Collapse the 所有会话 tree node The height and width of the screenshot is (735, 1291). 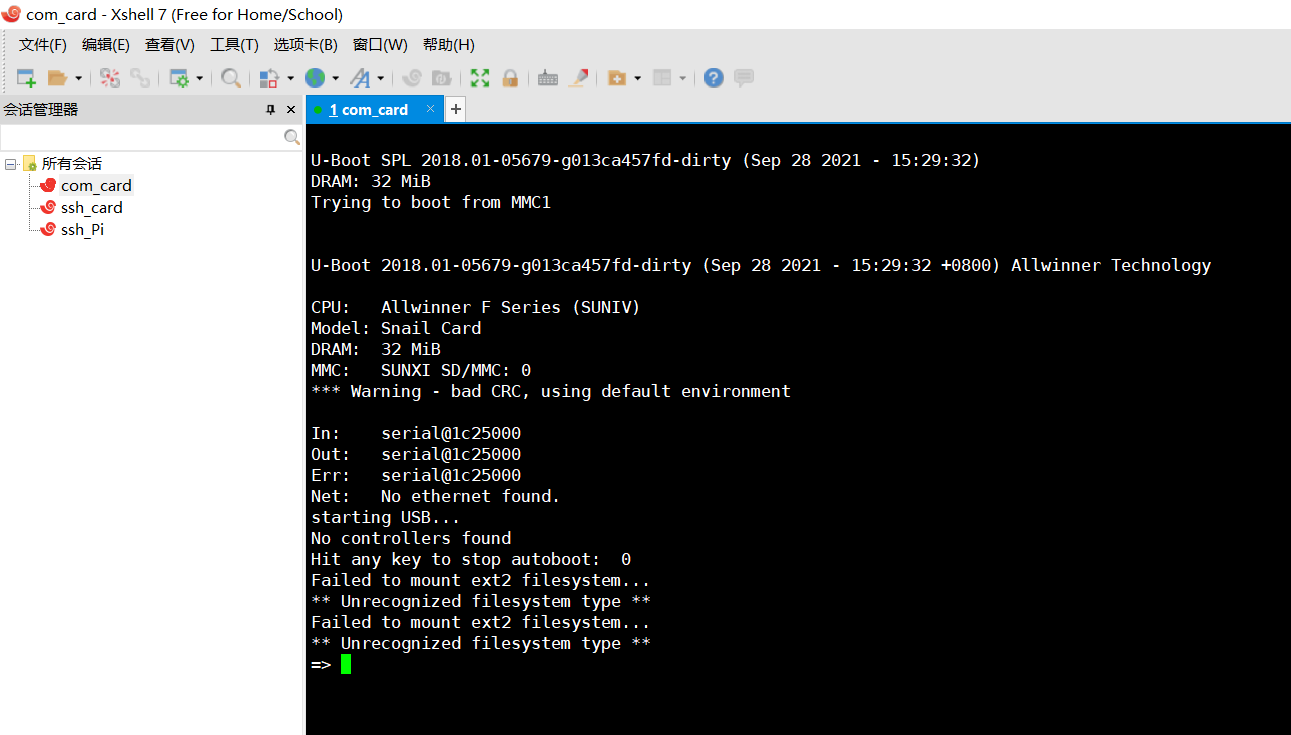10,164
